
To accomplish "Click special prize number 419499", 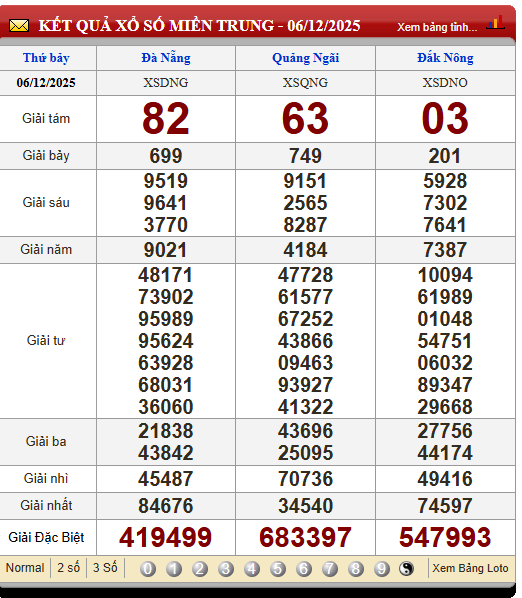I will click(165, 538).
